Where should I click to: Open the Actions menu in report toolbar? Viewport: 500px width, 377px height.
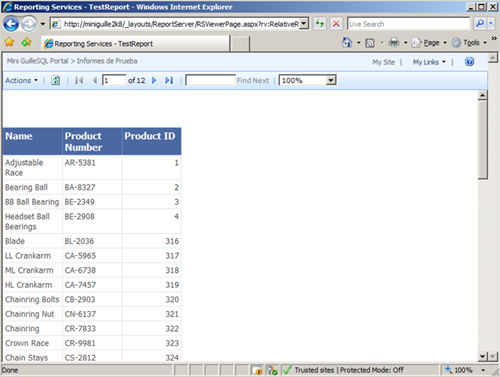click(21, 80)
